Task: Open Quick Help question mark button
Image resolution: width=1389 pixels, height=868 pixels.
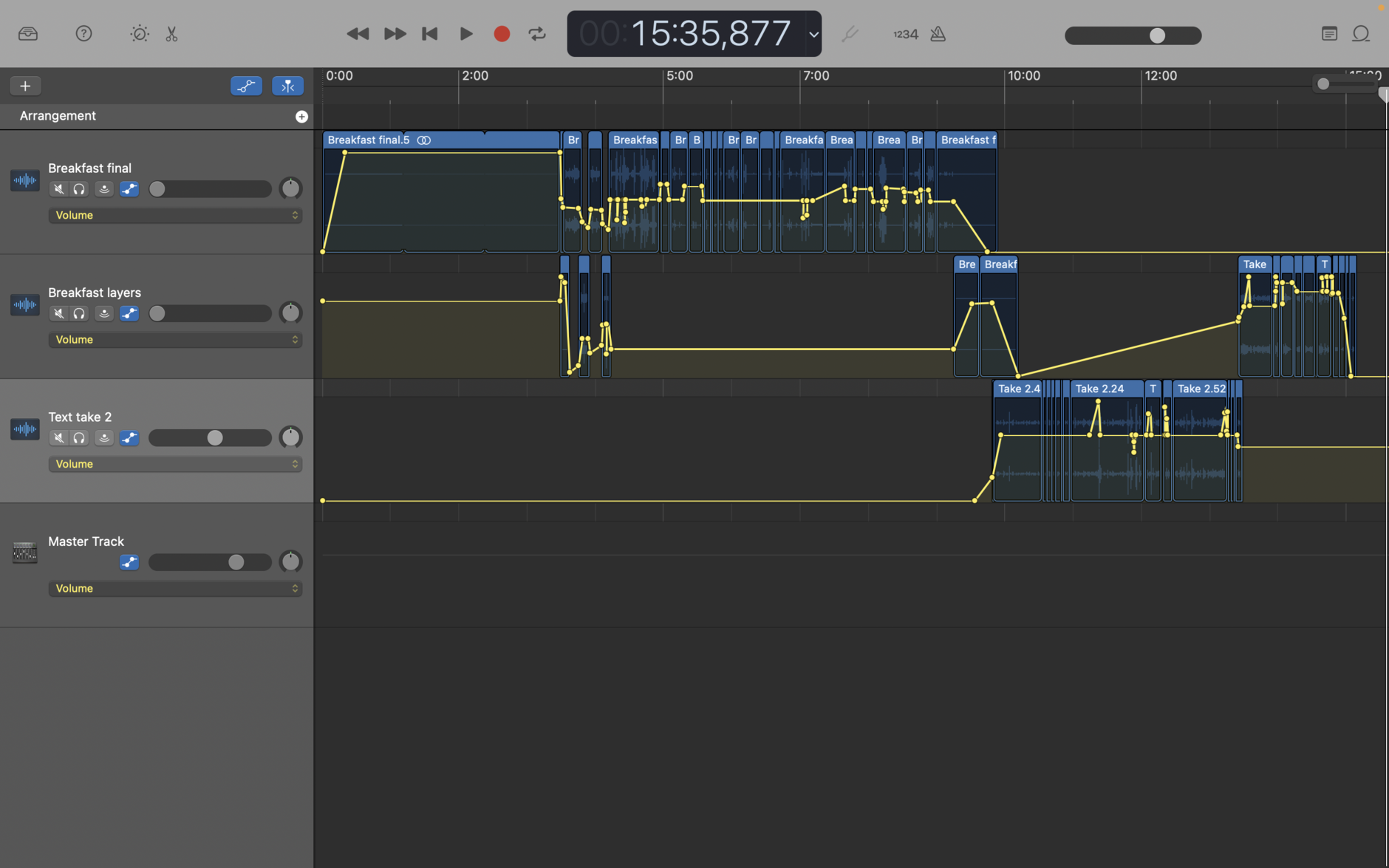Action: (83, 34)
